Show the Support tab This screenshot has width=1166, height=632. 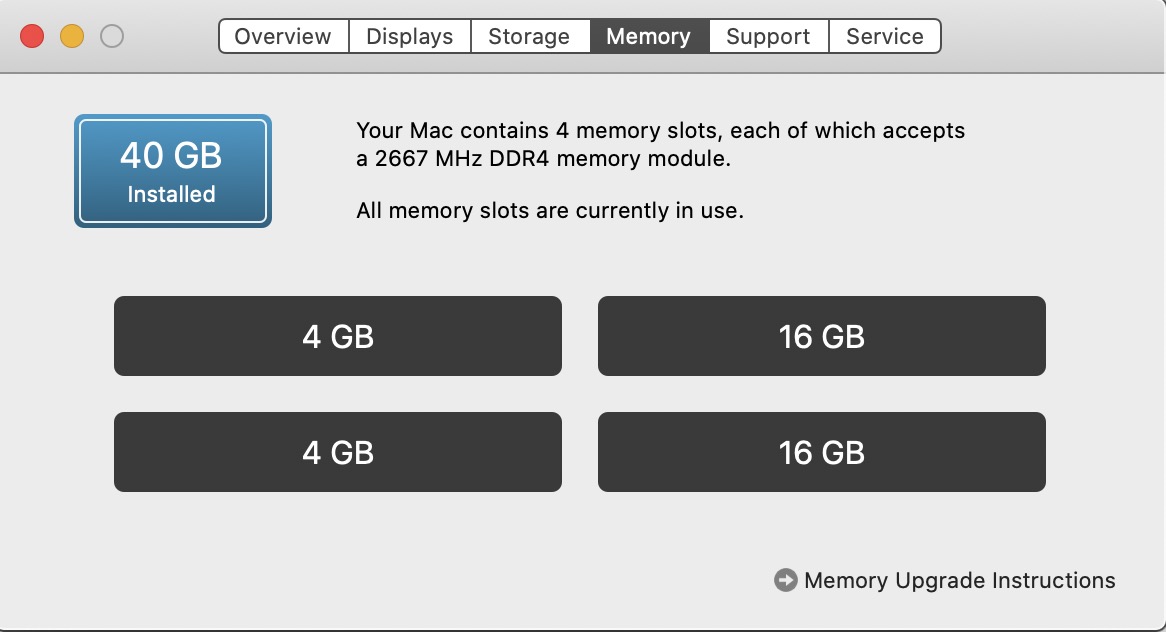(768, 37)
